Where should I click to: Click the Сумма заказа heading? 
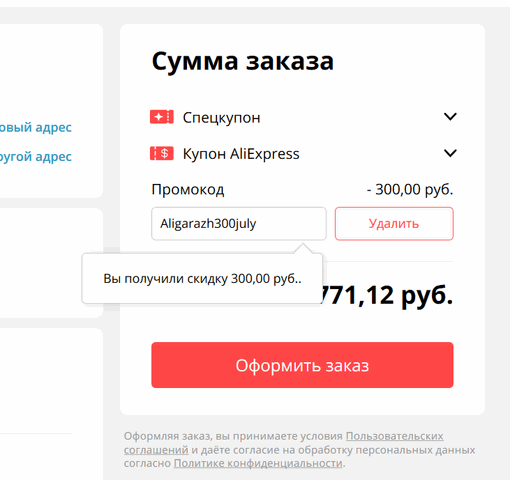(x=243, y=61)
